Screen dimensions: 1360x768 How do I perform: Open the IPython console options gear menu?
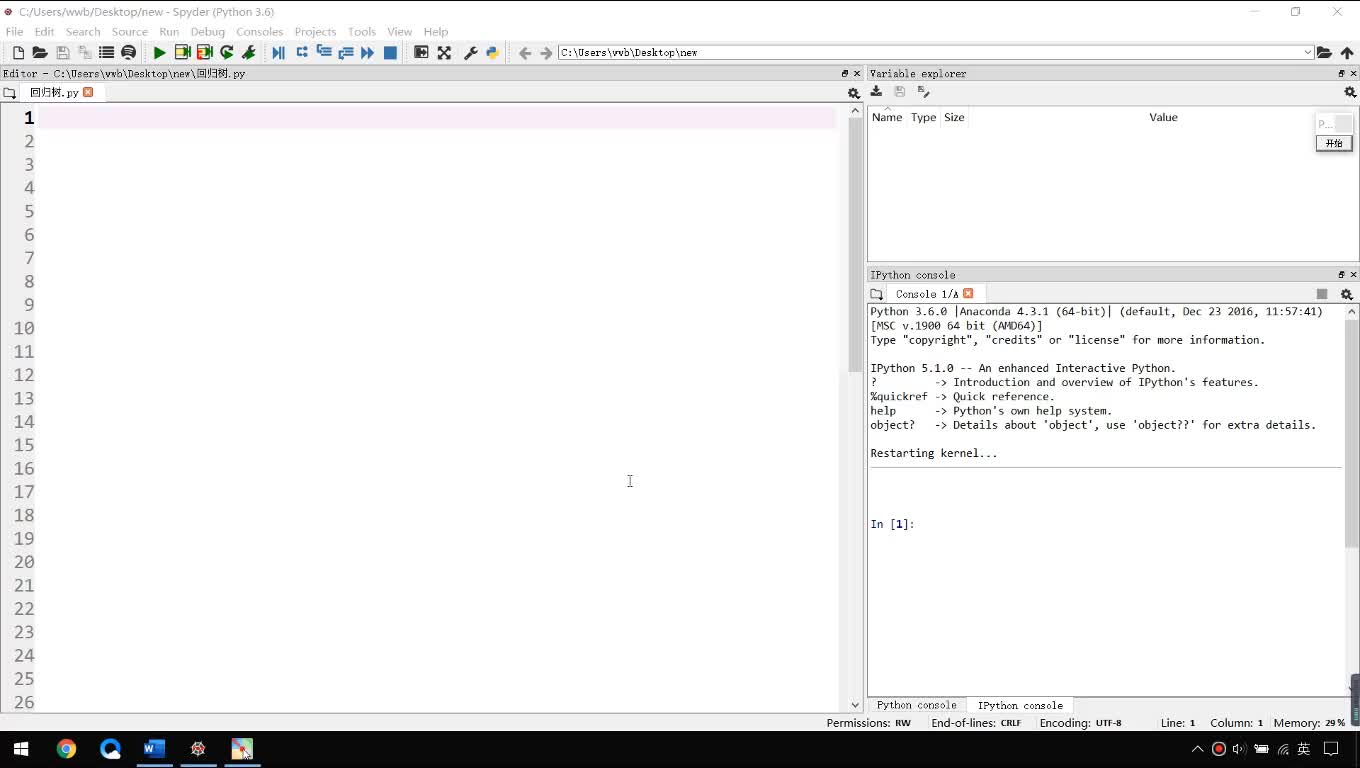pos(1346,295)
